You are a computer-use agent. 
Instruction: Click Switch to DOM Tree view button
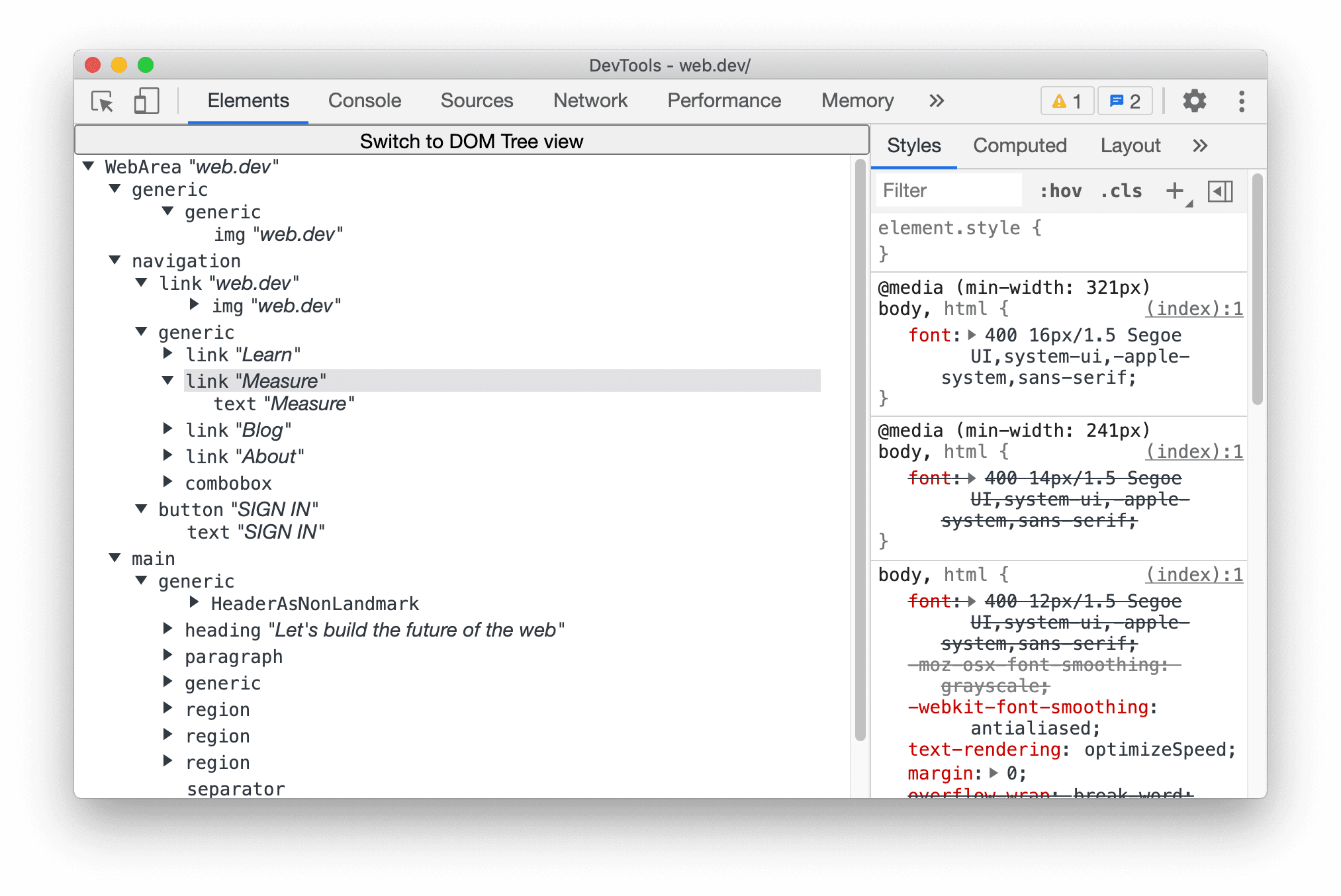point(471,140)
